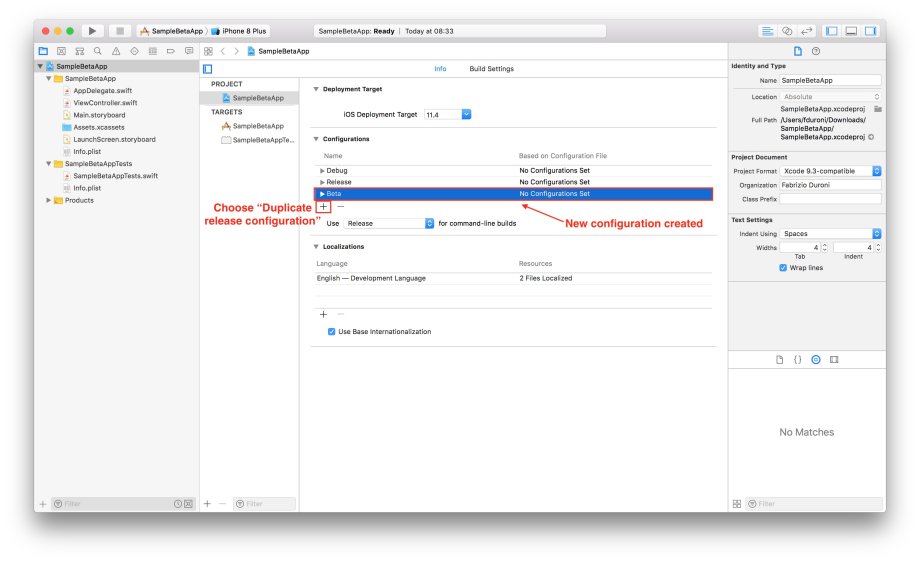Increase the Tab width stepper
The height and width of the screenshot is (561, 920).
(824, 245)
